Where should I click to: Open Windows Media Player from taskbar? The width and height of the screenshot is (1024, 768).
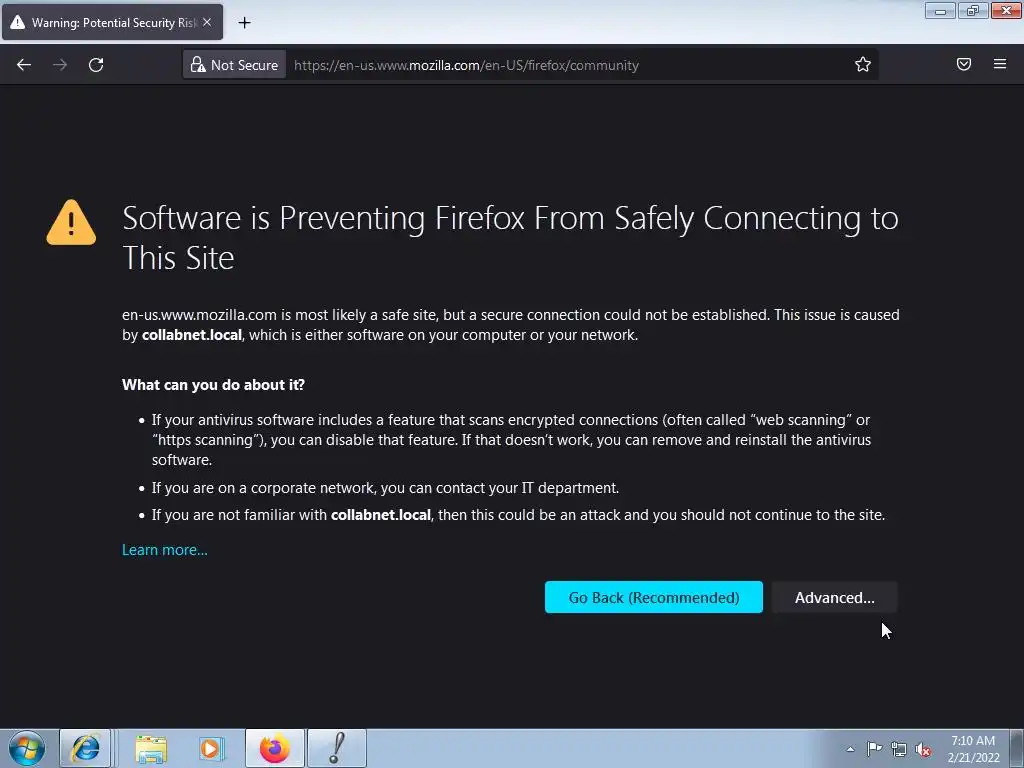[x=211, y=748]
